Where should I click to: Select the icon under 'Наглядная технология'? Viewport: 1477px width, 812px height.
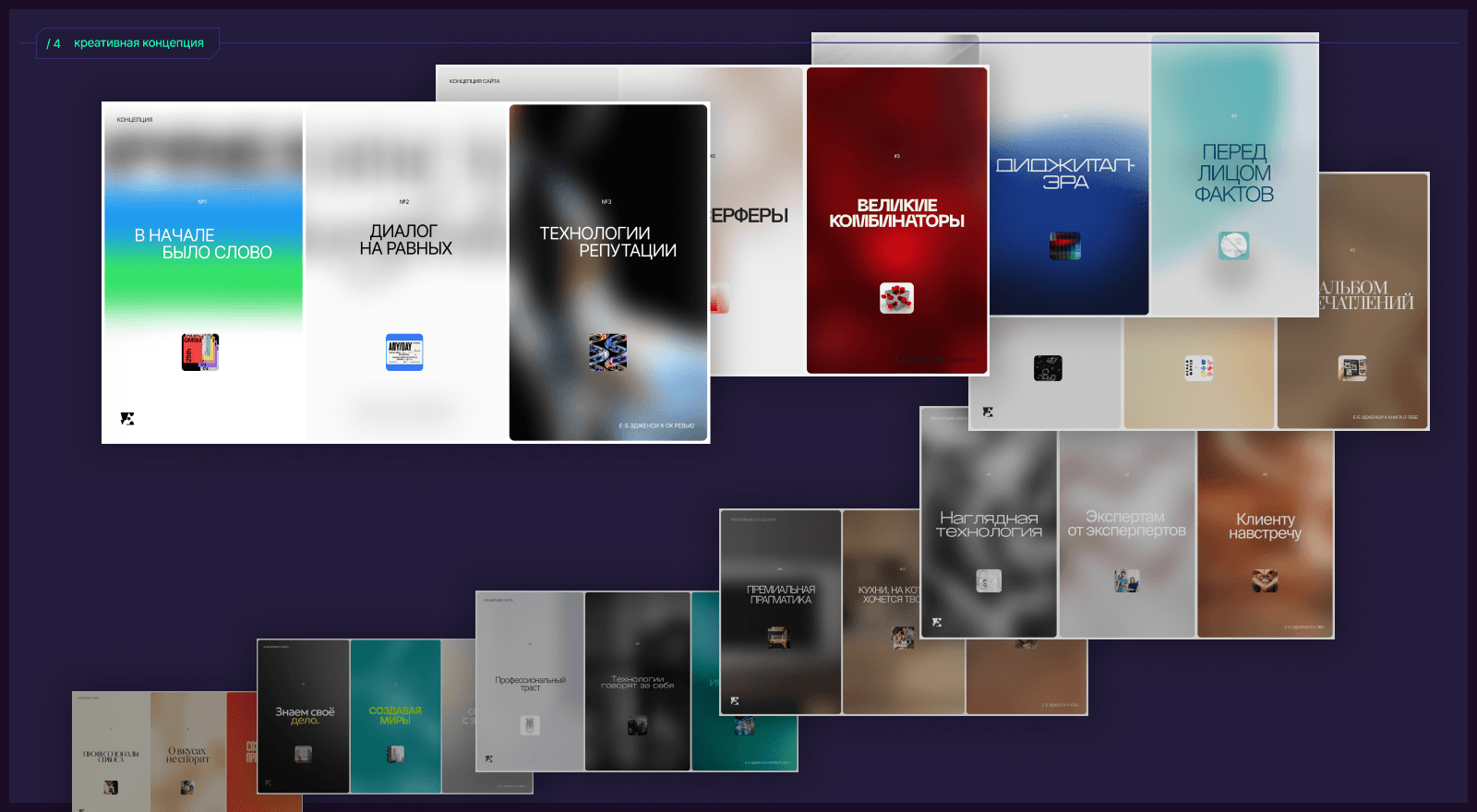[x=989, y=580]
